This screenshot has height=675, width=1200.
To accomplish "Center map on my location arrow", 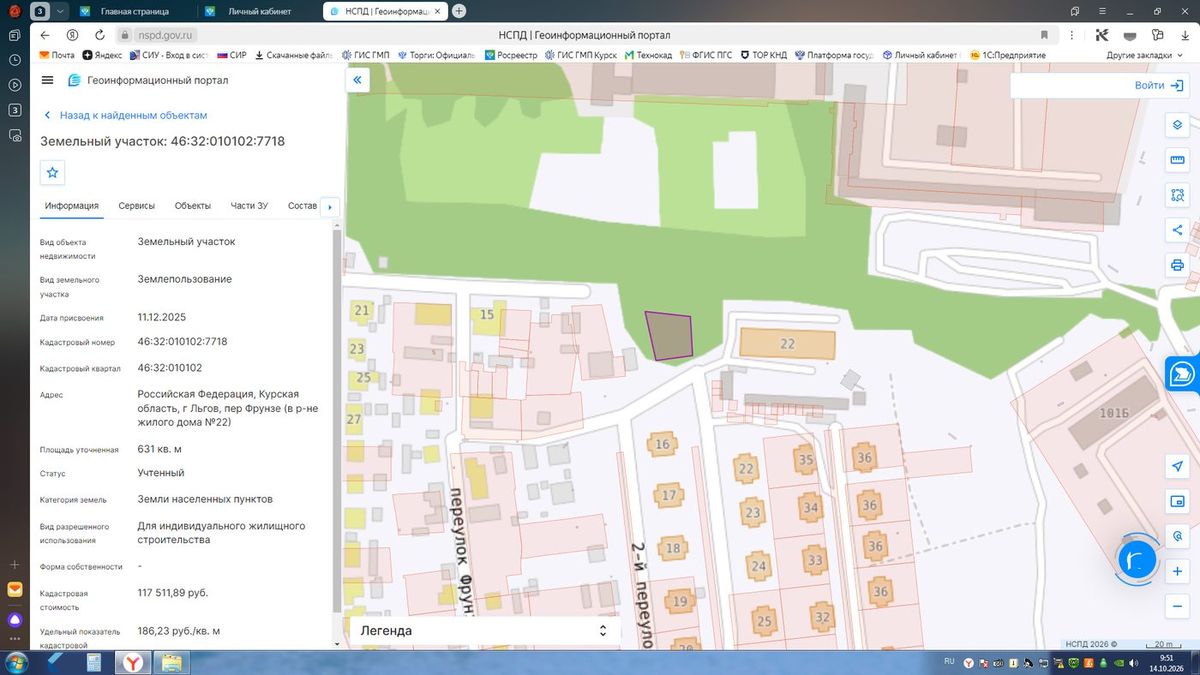I will [x=1177, y=467].
